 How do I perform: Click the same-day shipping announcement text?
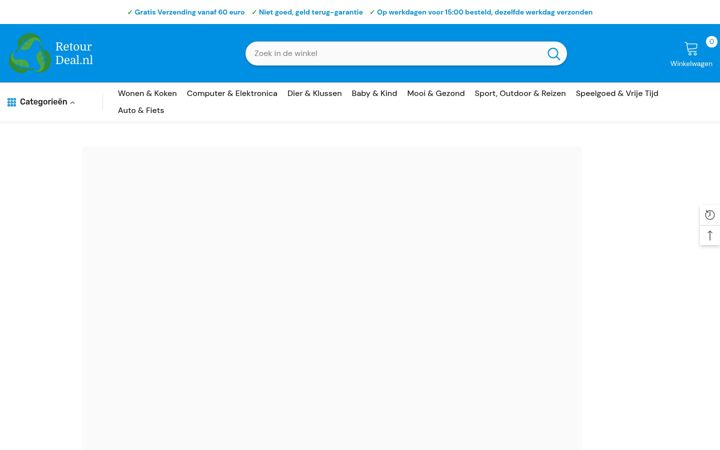click(x=484, y=12)
